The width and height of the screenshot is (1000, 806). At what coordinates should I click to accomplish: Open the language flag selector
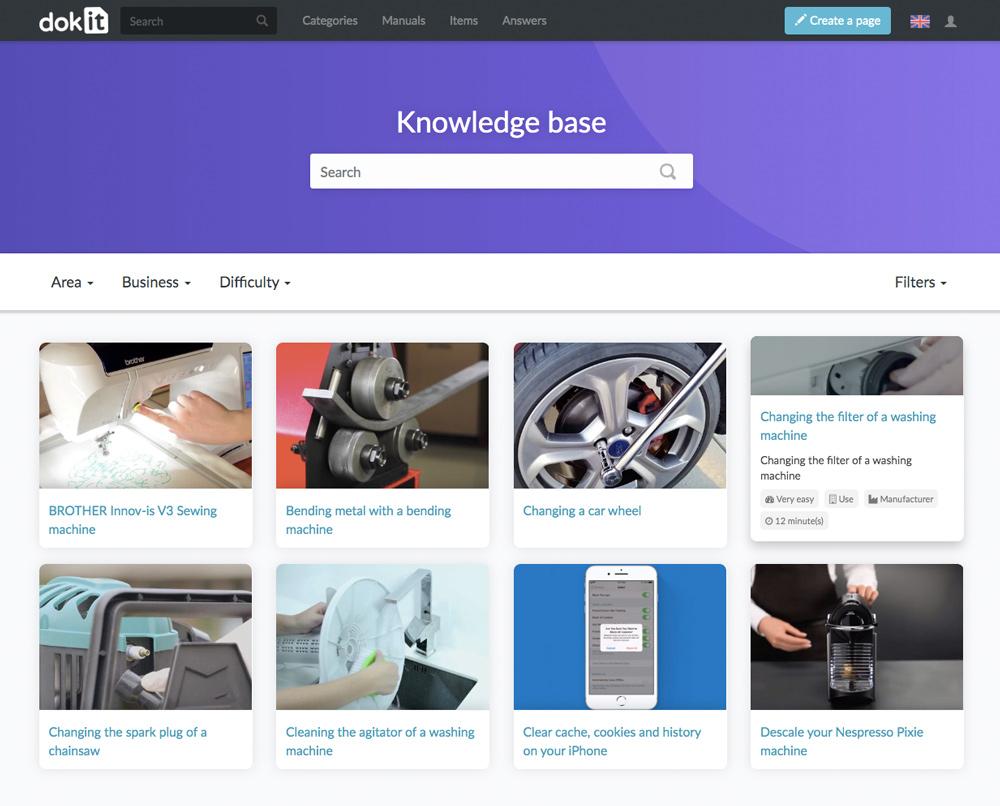pyautogui.click(x=920, y=21)
